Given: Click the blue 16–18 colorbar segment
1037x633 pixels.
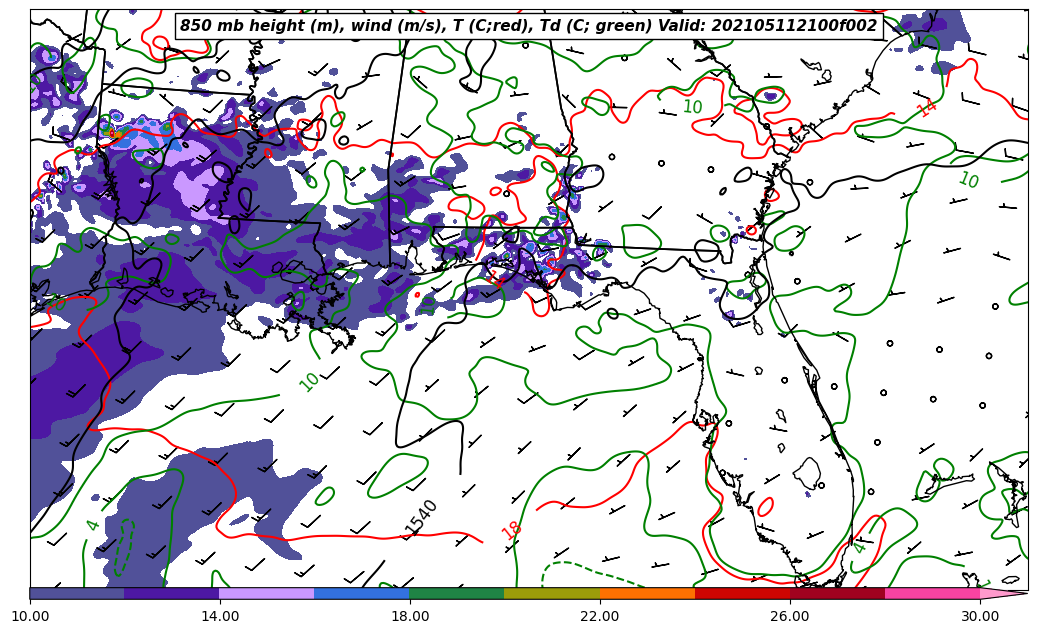Looking at the screenshot, I should click(362, 593).
